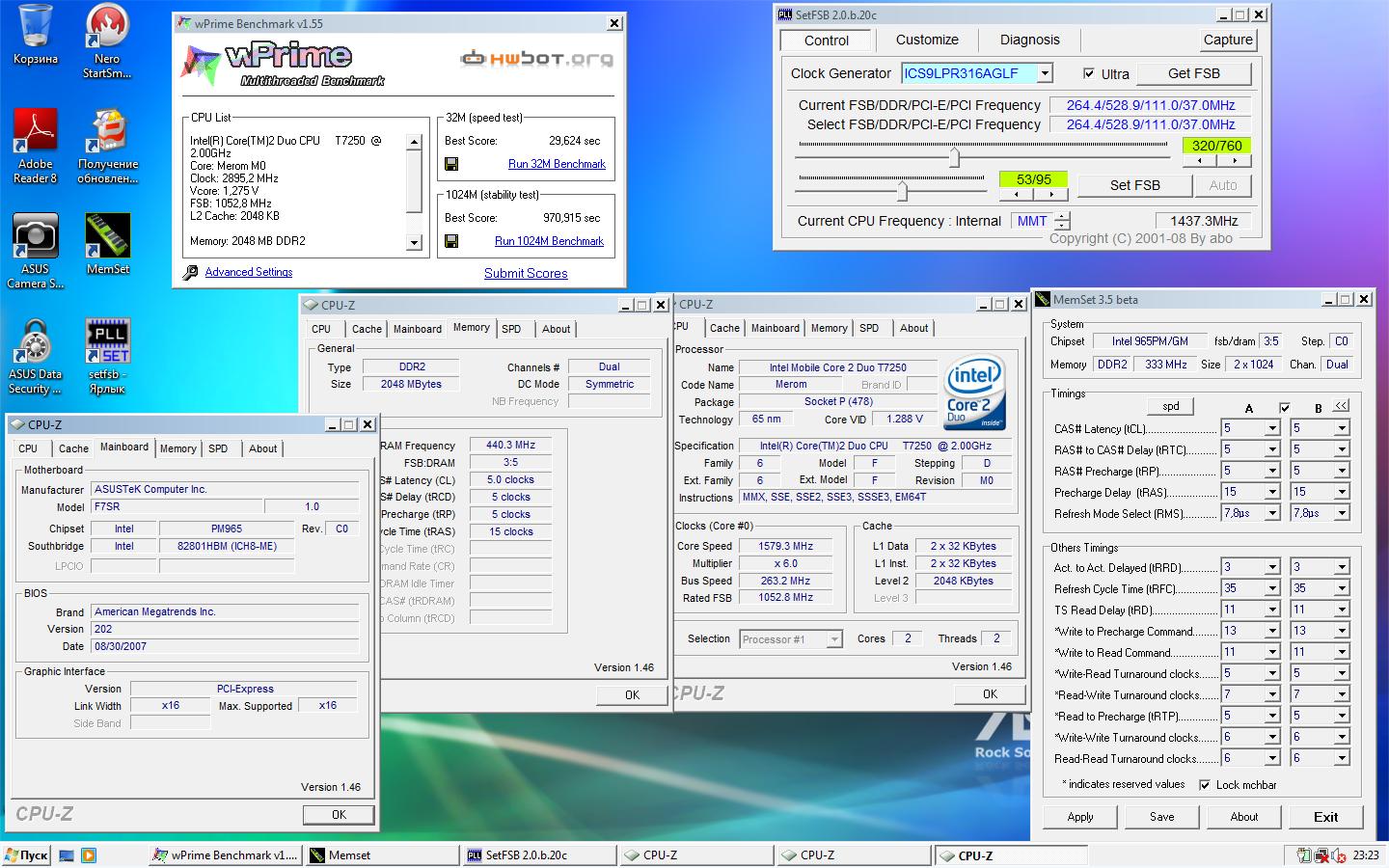This screenshot has width=1389, height=868.
Task: Open the About tab in CPU-Z Memory window
Action: point(556,329)
